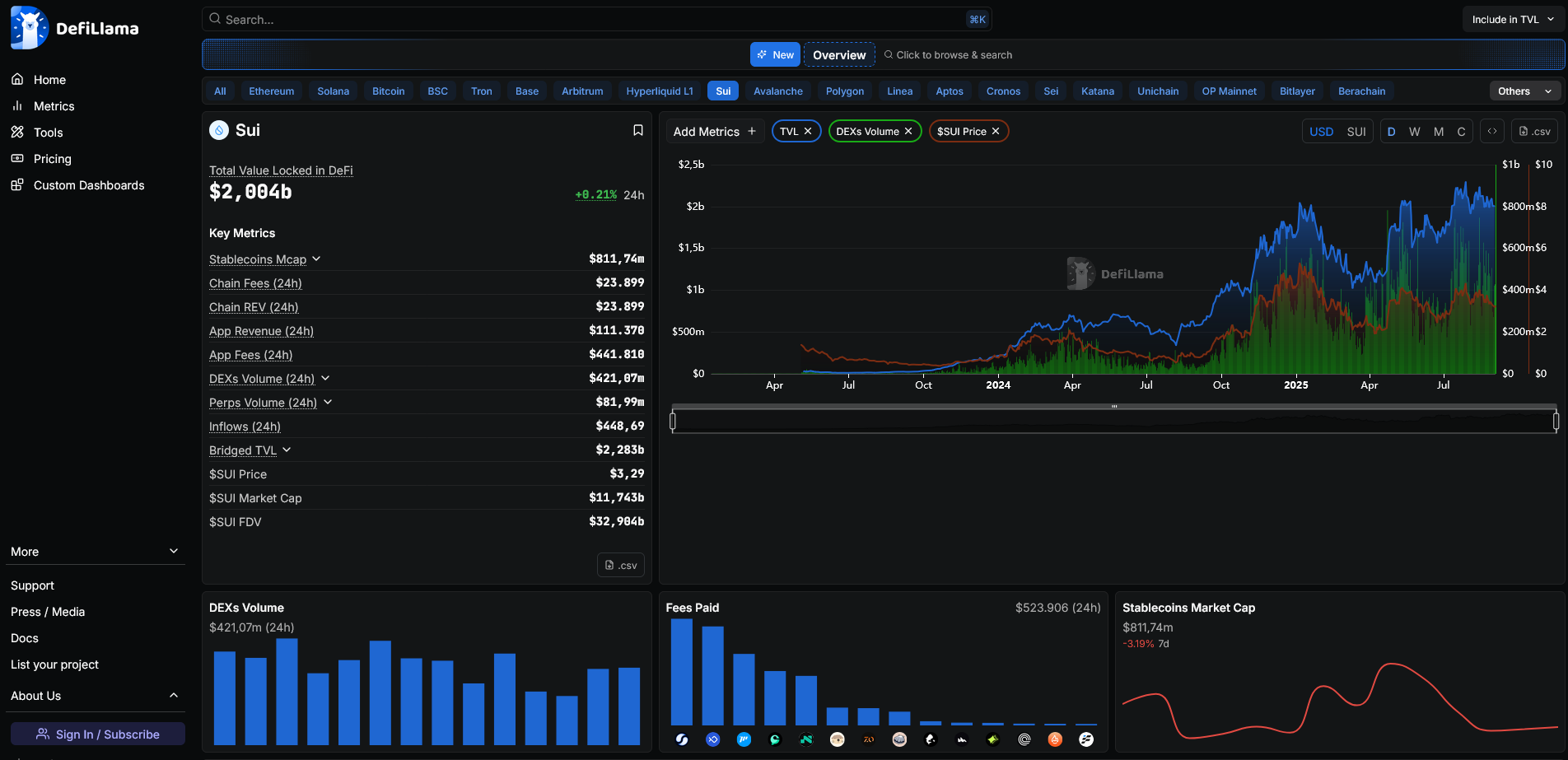The image size is (1568, 760).
Task: Click the DefiLlama logo
Action: pos(74,28)
